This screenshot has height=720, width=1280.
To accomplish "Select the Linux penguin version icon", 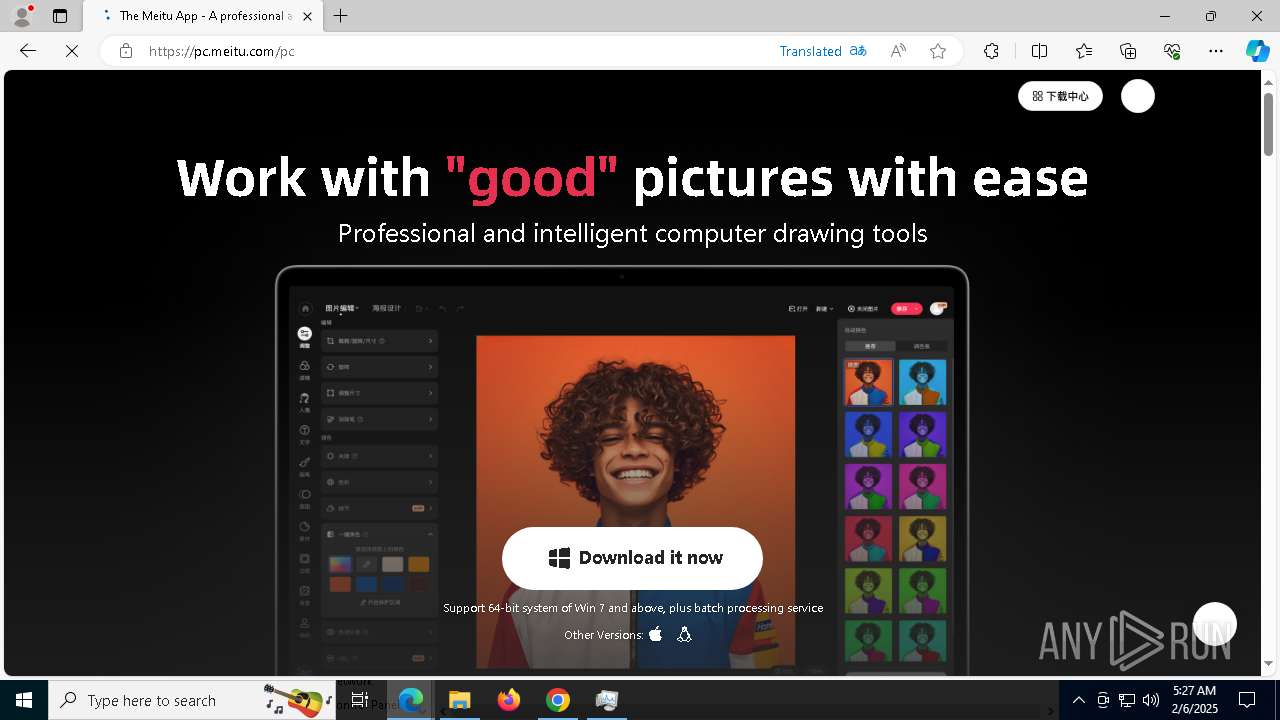I will [x=684, y=634].
